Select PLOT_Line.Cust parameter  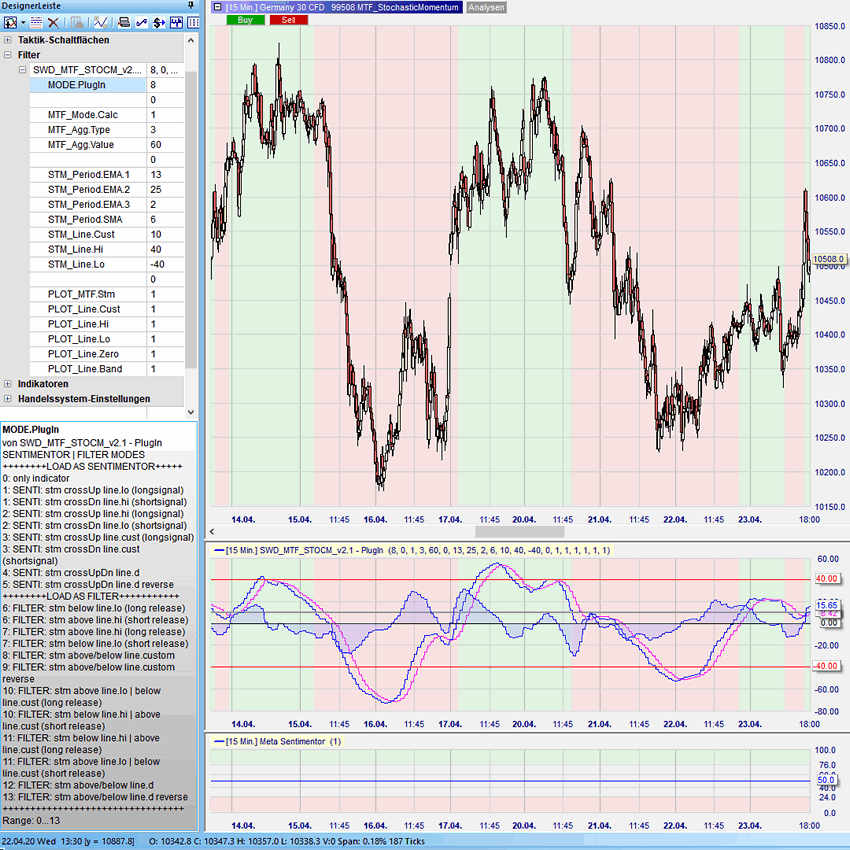coord(88,309)
